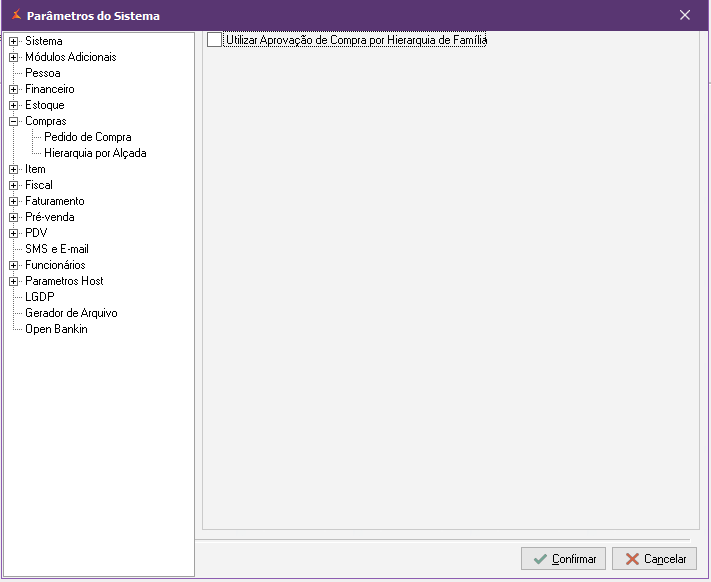Select LGPD in the tree

point(39,297)
